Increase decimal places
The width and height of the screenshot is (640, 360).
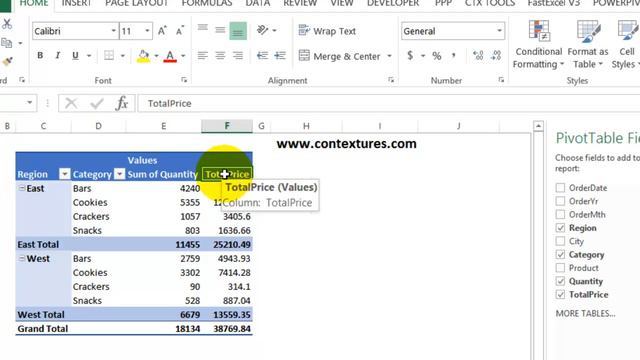[x=478, y=56]
